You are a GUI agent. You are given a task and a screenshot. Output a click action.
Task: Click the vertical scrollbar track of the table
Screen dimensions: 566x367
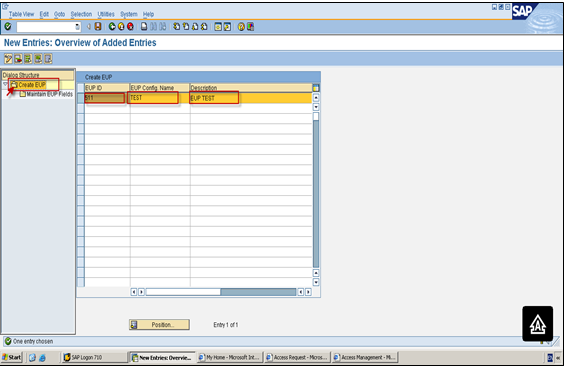pyautogui.click(x=316, y=195)
